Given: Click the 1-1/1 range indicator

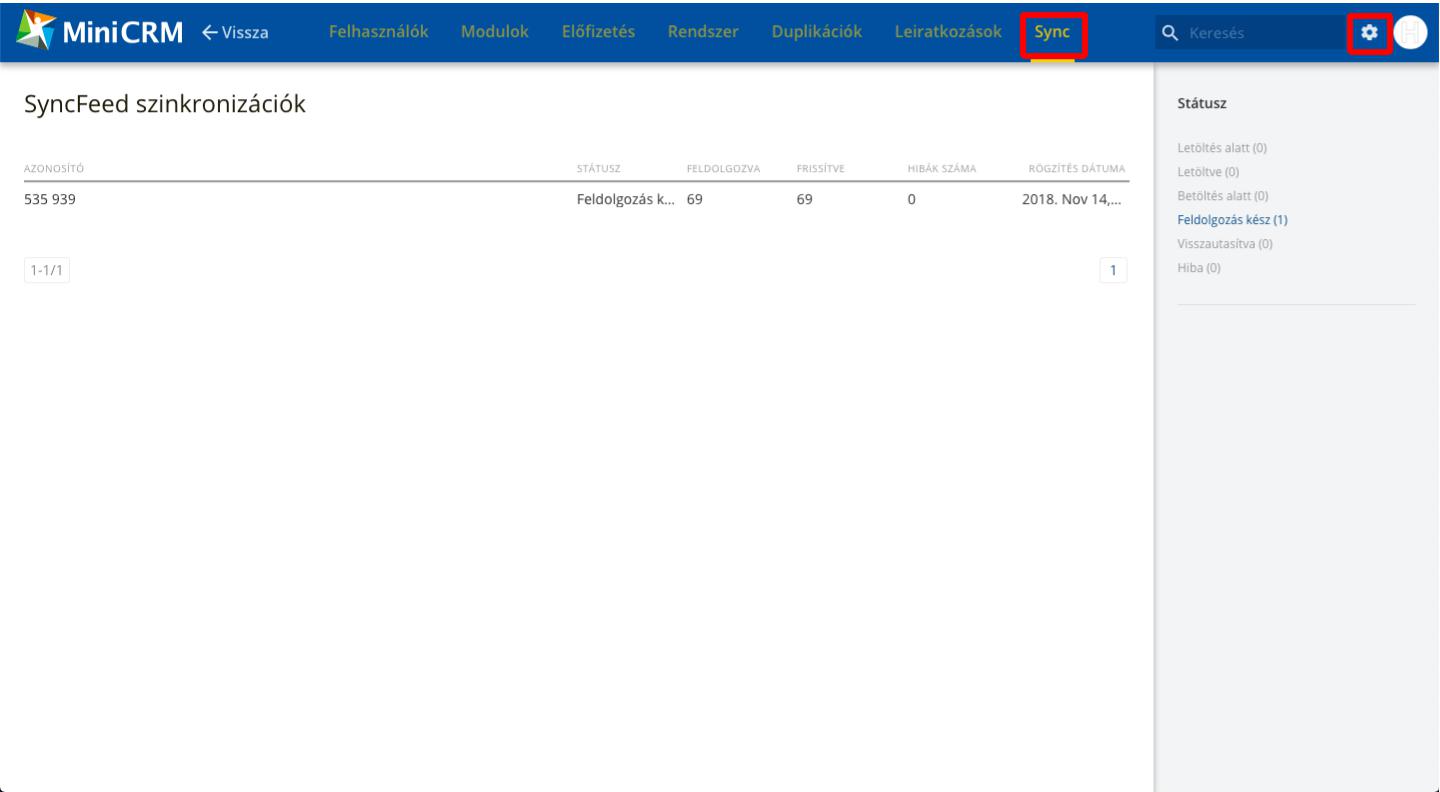Looking at the screenshot, I should 47,270.
